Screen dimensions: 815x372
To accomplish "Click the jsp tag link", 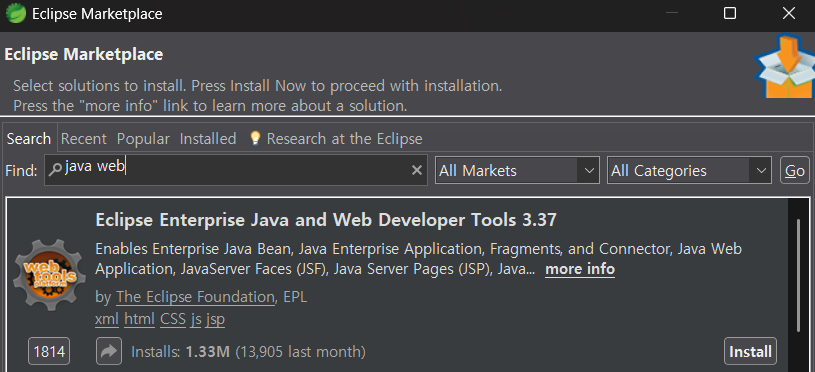I will tap(215, 319).
